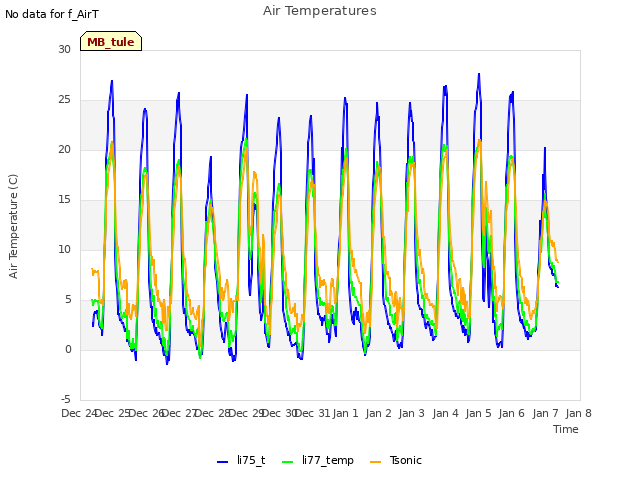Screen dimensions: 640x480
Task: Click the green li77_temp legend swatch
Action: 288,462
